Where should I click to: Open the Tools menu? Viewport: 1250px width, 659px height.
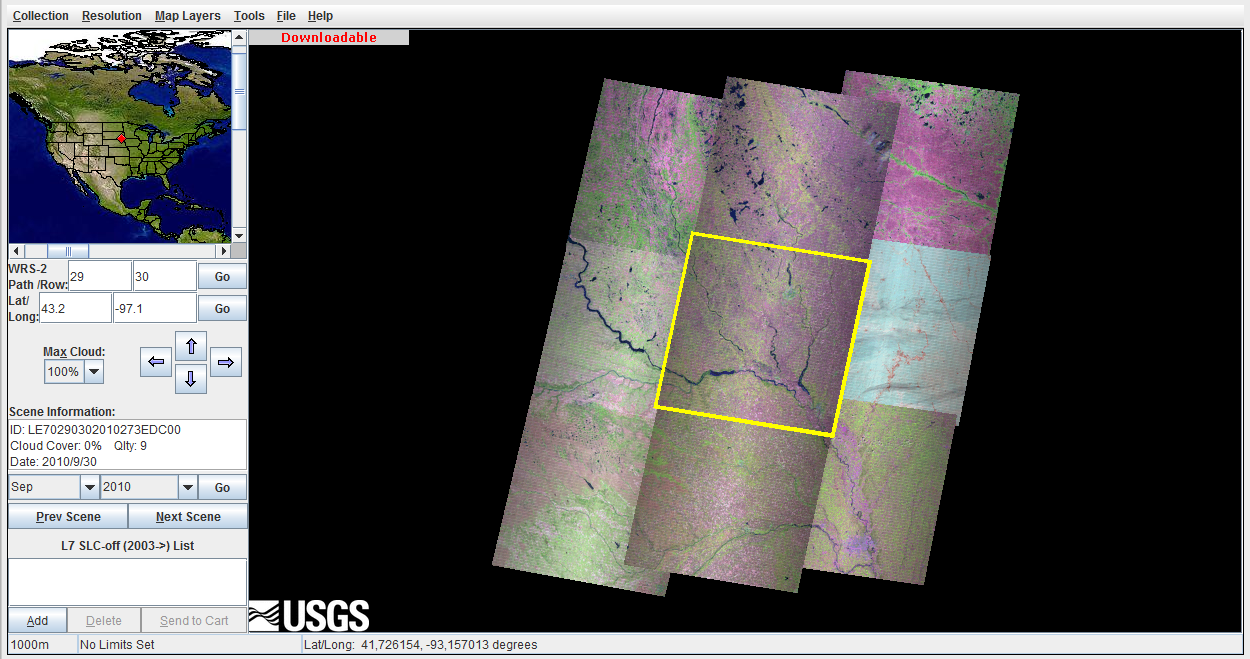point(248,15)
